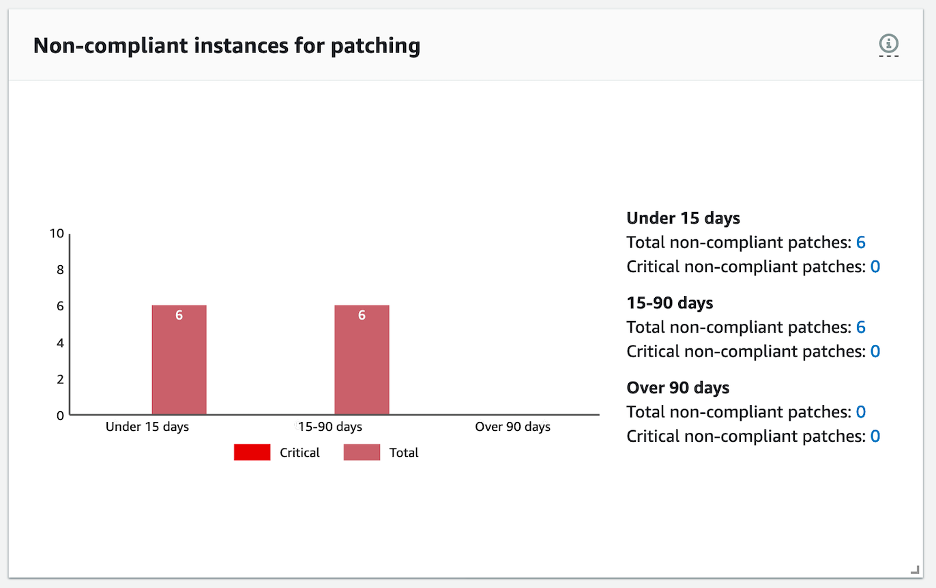
Task: Open the info tooltip for this widget
Action: (x=888, y=44)
